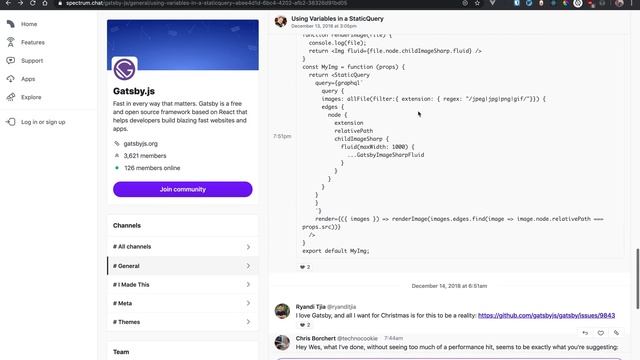Click the December 14, 2018 date divider
The height and width of the screenshot is (360, 640).
point(449,286)
